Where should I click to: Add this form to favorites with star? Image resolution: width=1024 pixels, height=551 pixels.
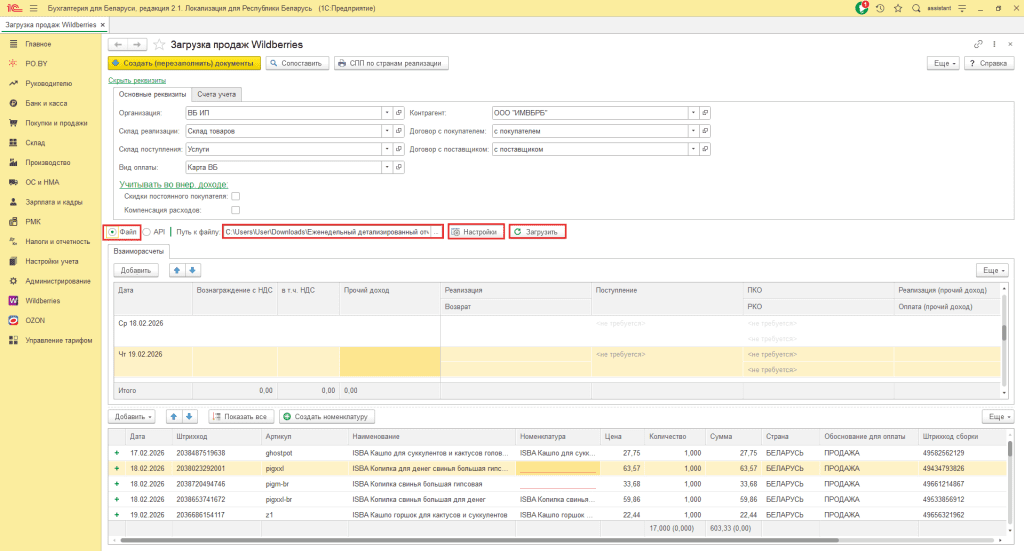click(159, 45)
